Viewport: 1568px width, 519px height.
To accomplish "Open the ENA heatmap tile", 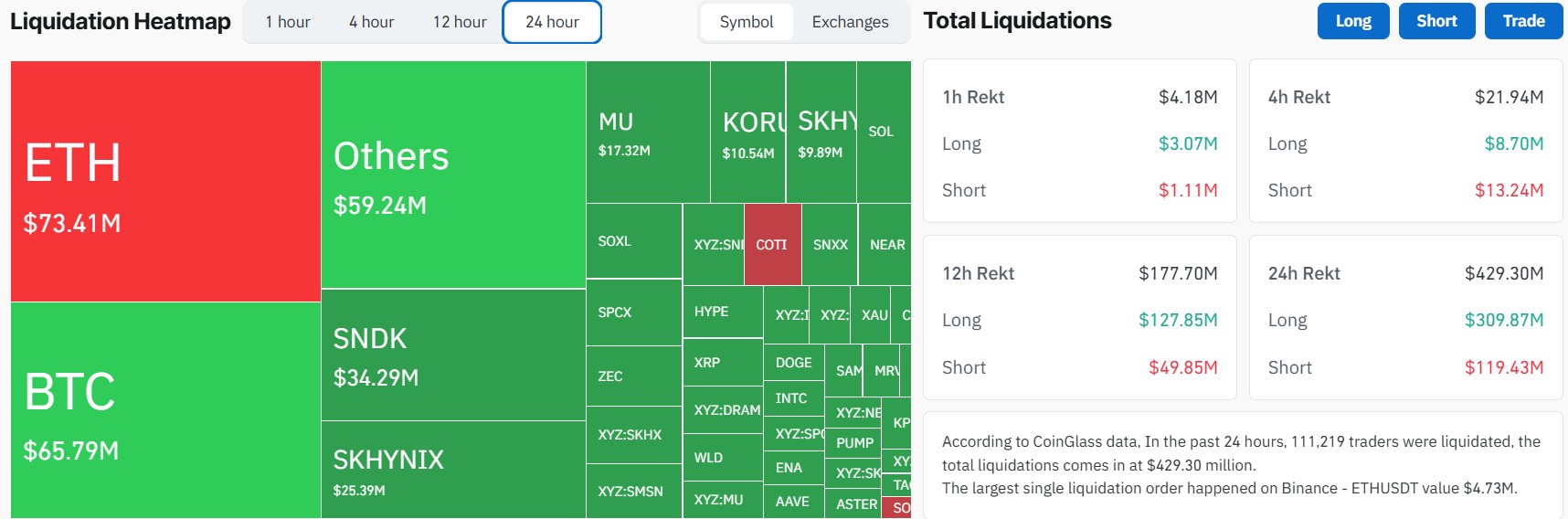I will 793,467.
